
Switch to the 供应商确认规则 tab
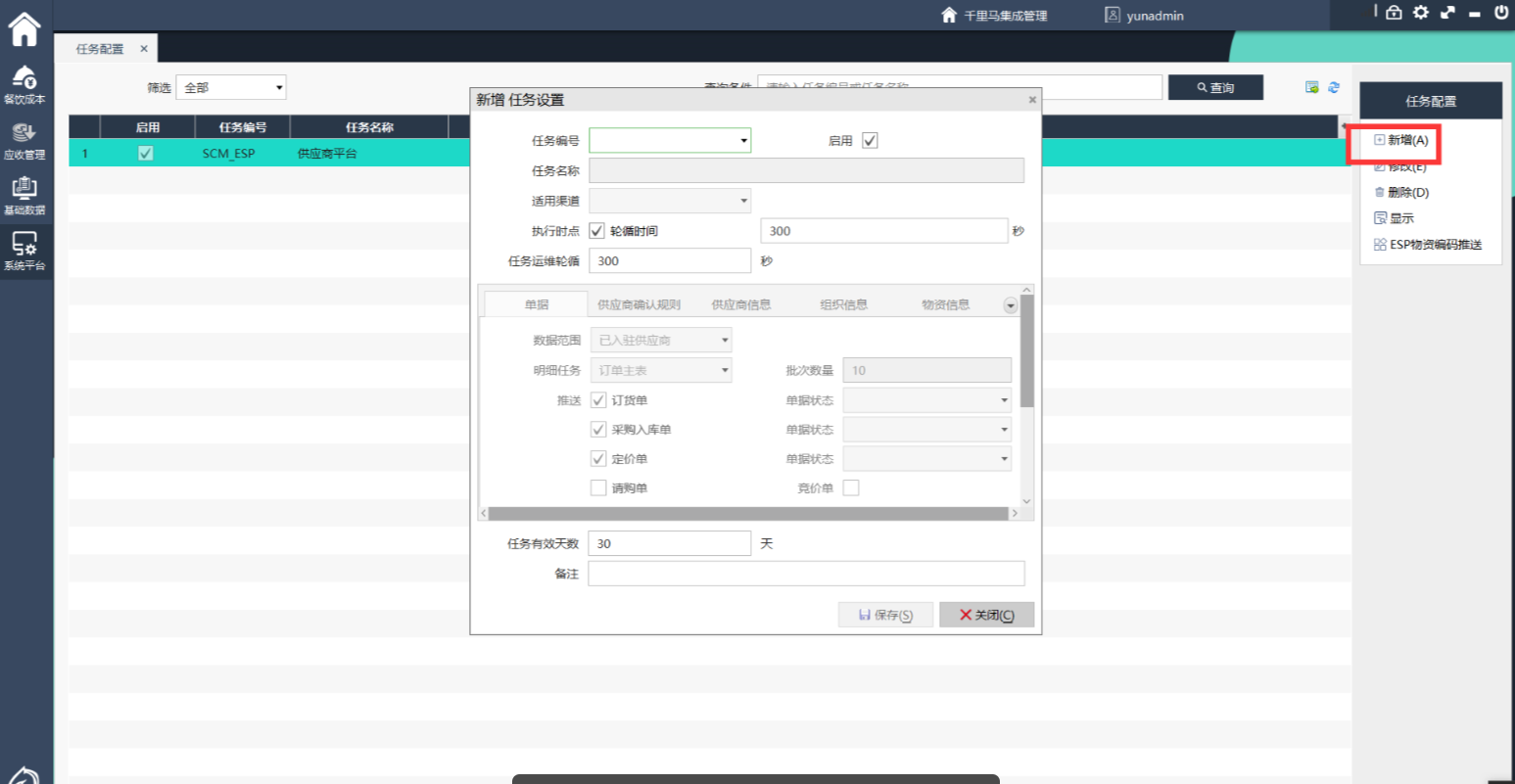[639, 305]
